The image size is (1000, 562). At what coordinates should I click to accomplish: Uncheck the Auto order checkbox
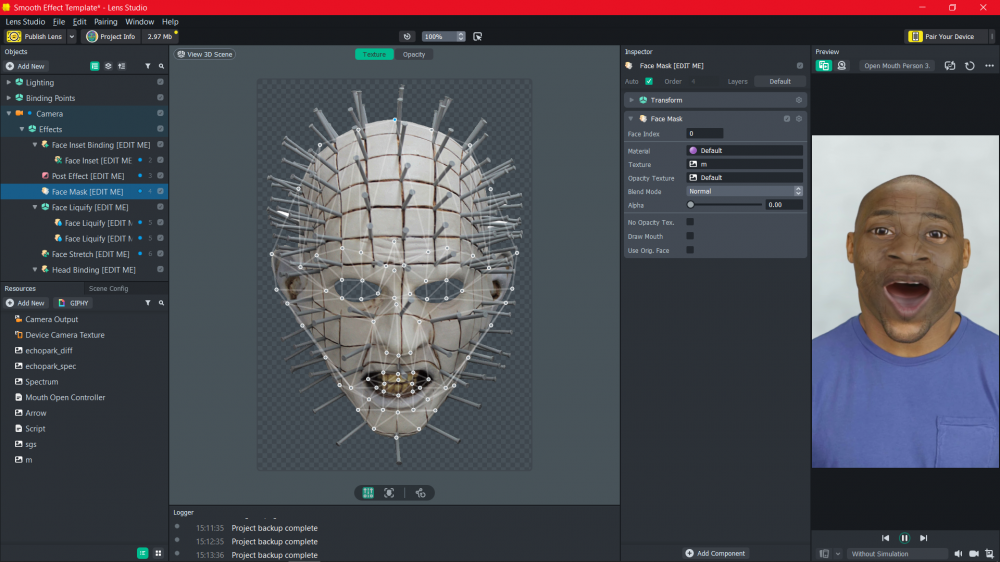click(x=649, y=81)
